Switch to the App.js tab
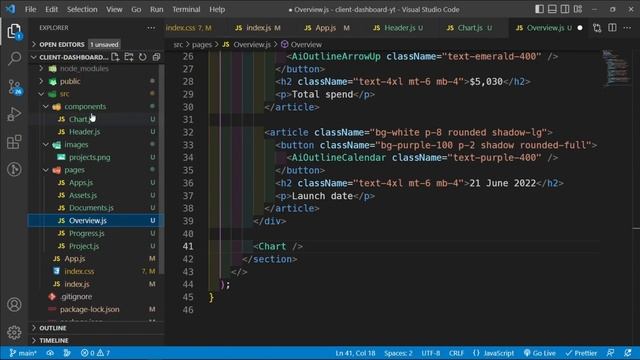 coord(327,28)
